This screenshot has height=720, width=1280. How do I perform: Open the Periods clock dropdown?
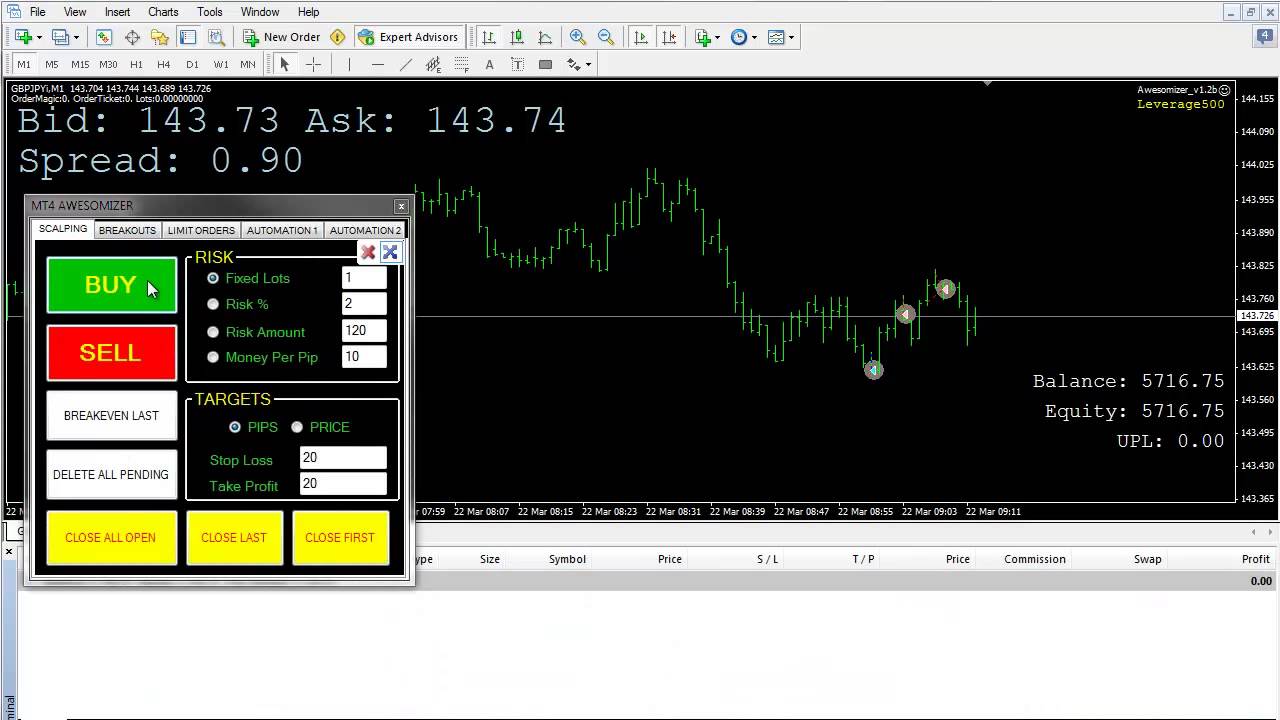tap(744, 37)
